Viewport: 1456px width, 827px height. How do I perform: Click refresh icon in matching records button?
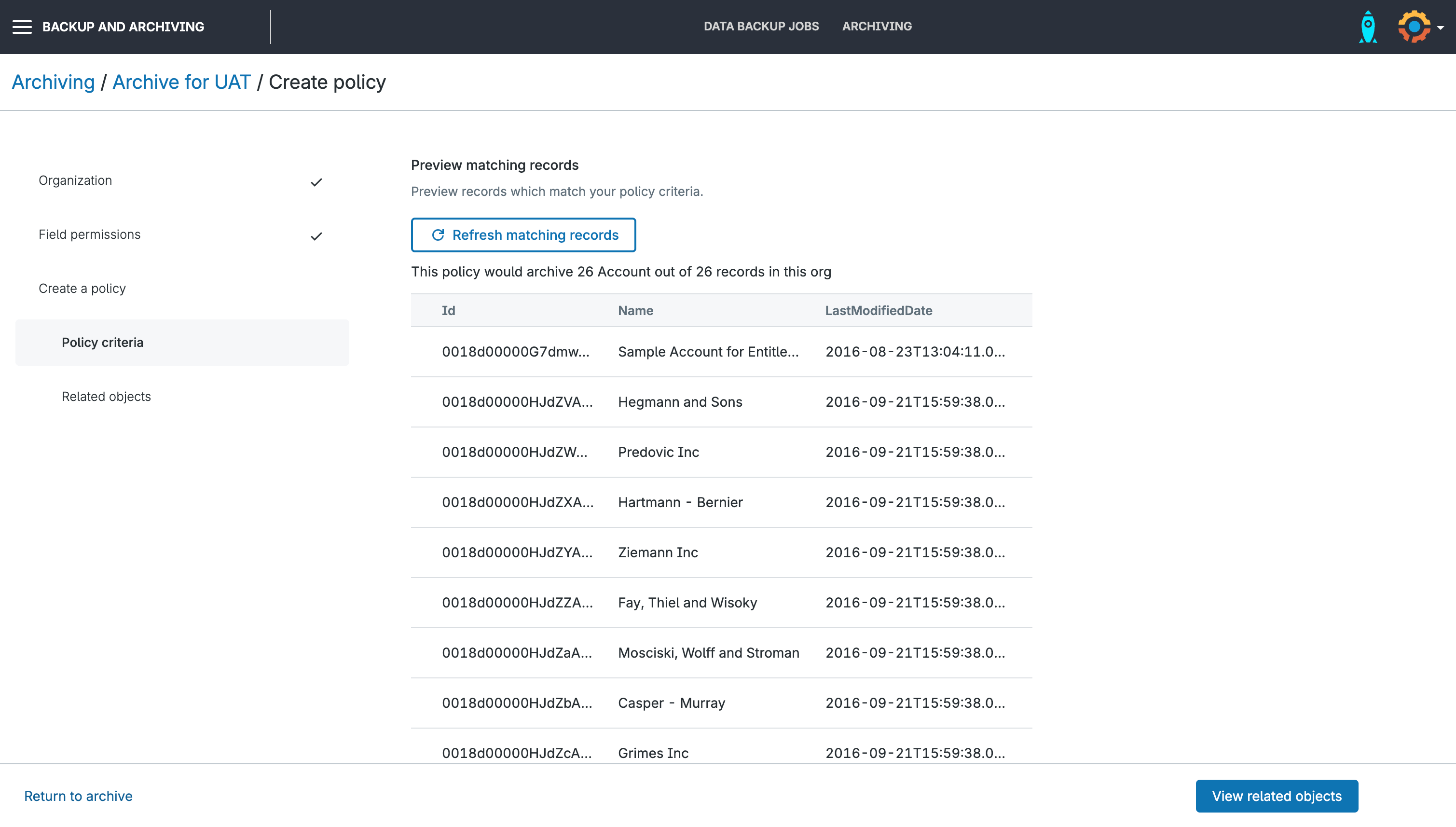pyautogui.click(x=438, y=235)
